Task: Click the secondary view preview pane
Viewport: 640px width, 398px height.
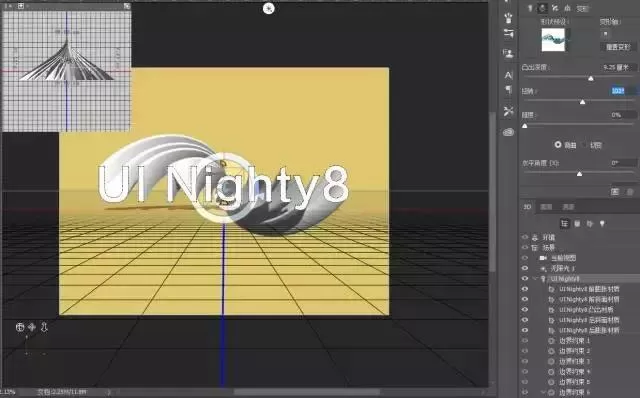Action: click(67, 71)
